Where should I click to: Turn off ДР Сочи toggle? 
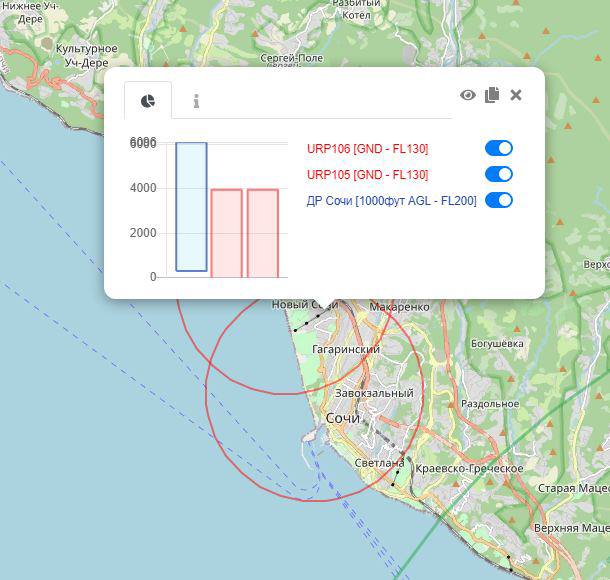click(499, 200)
